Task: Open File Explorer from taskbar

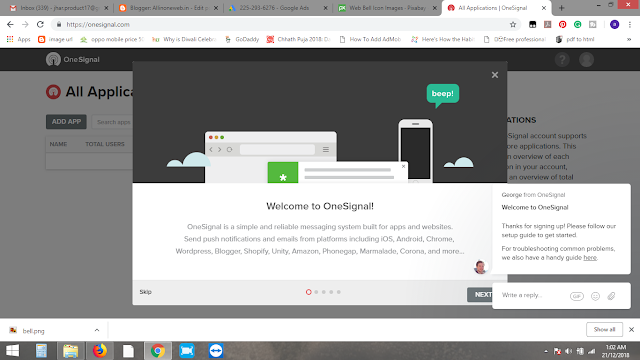Action: (70, 351)
